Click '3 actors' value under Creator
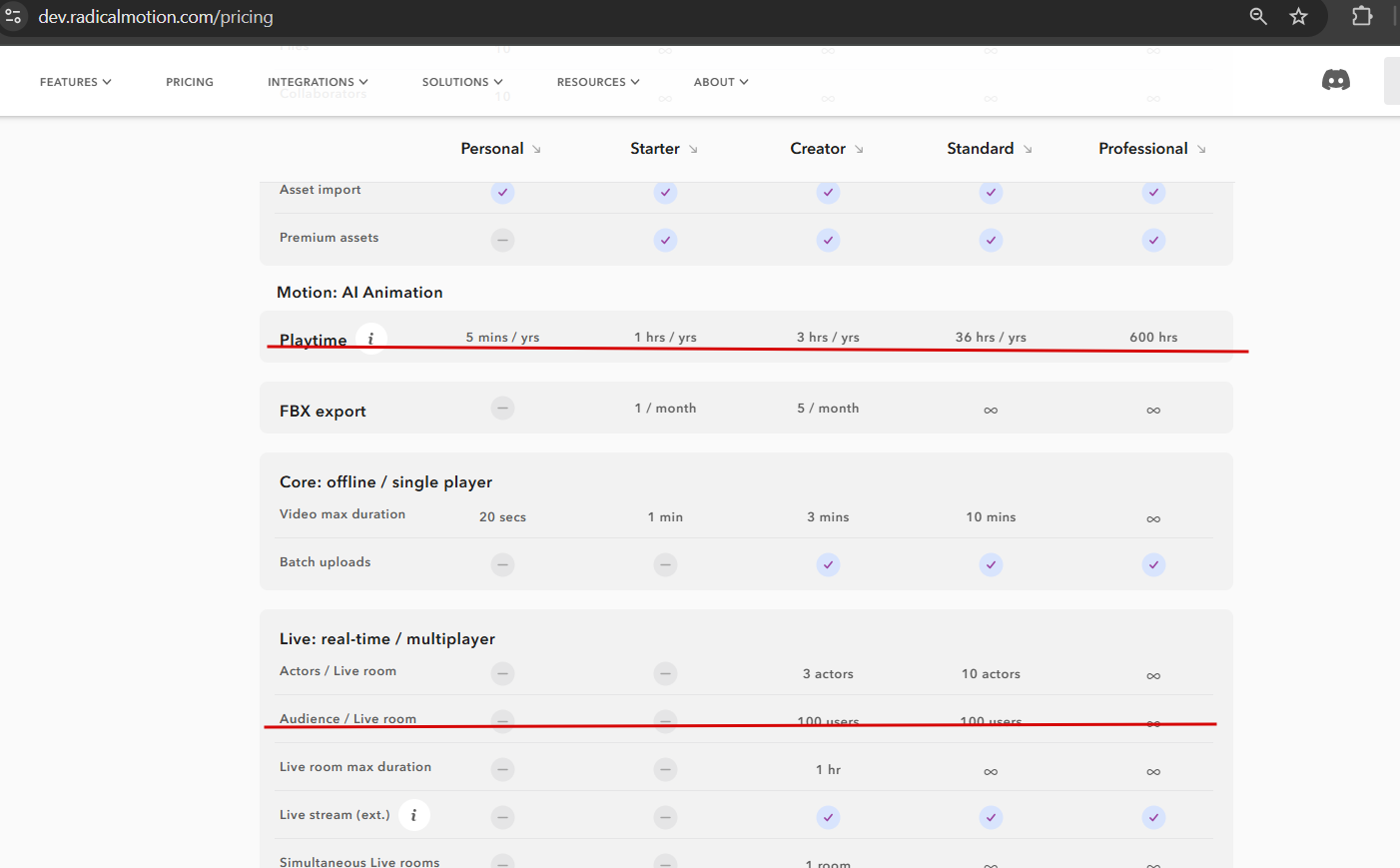Image resolution: width=1400 pixels, height=868 pixels. [828, 674]
